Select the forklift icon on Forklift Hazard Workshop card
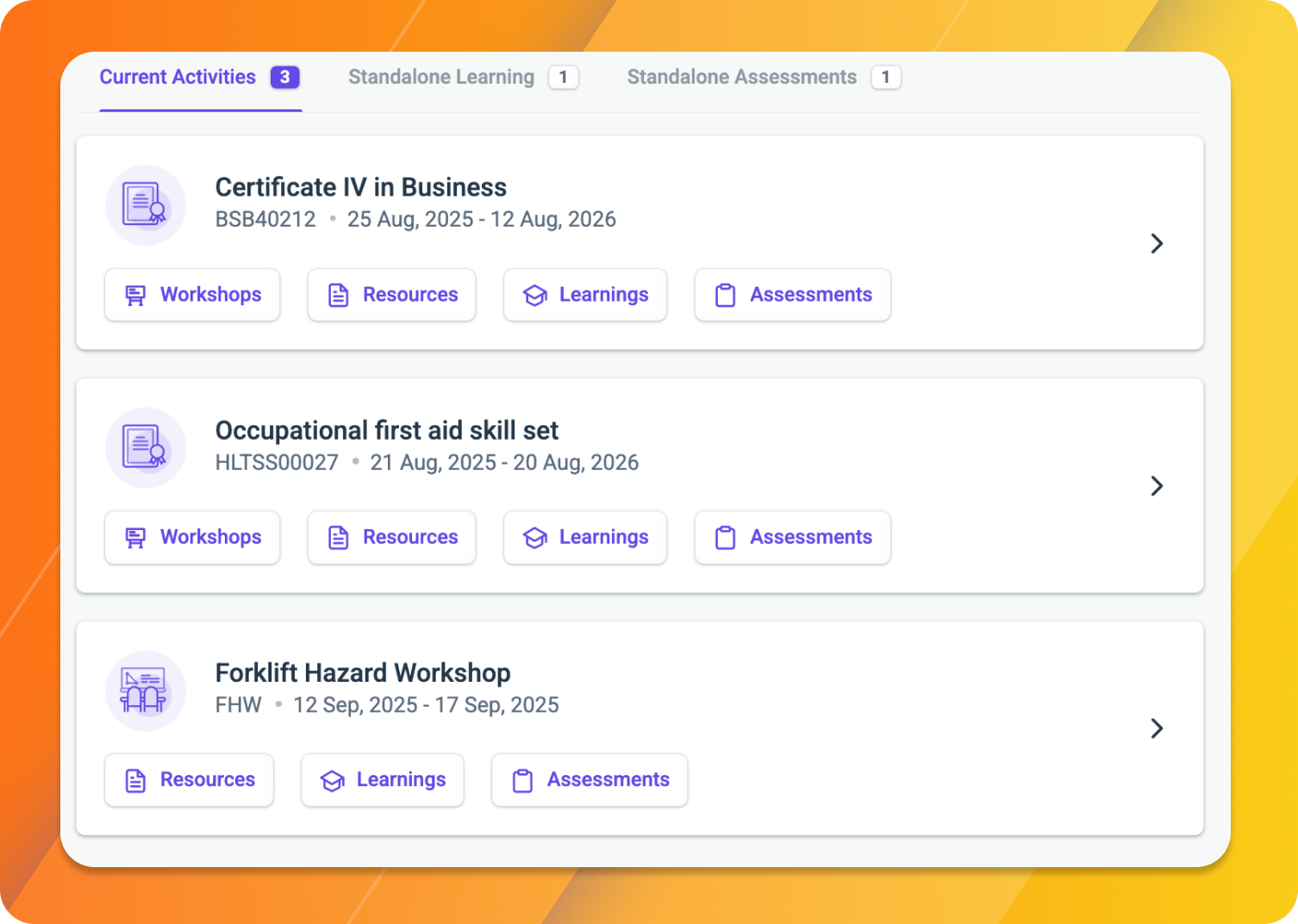Image resolution: width=1298 pixels, height=924 pixels. tap(145, 690)
